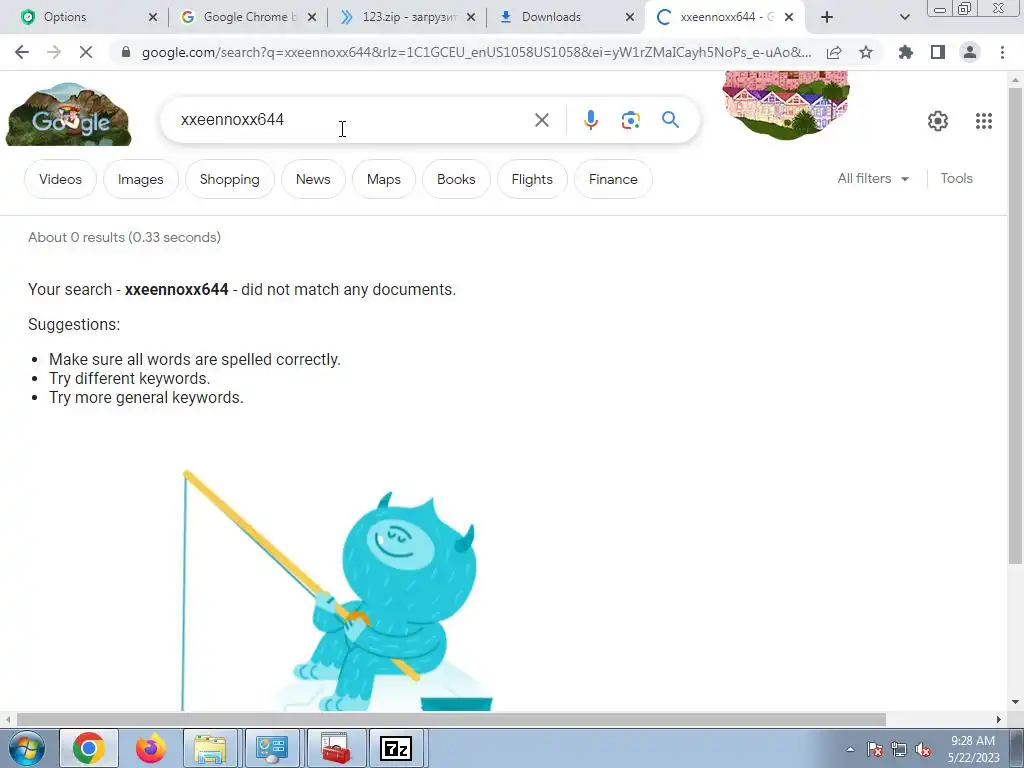Open the Extensions puzzle icon
Screen dimensions: 1024x768
pos(906,52)
